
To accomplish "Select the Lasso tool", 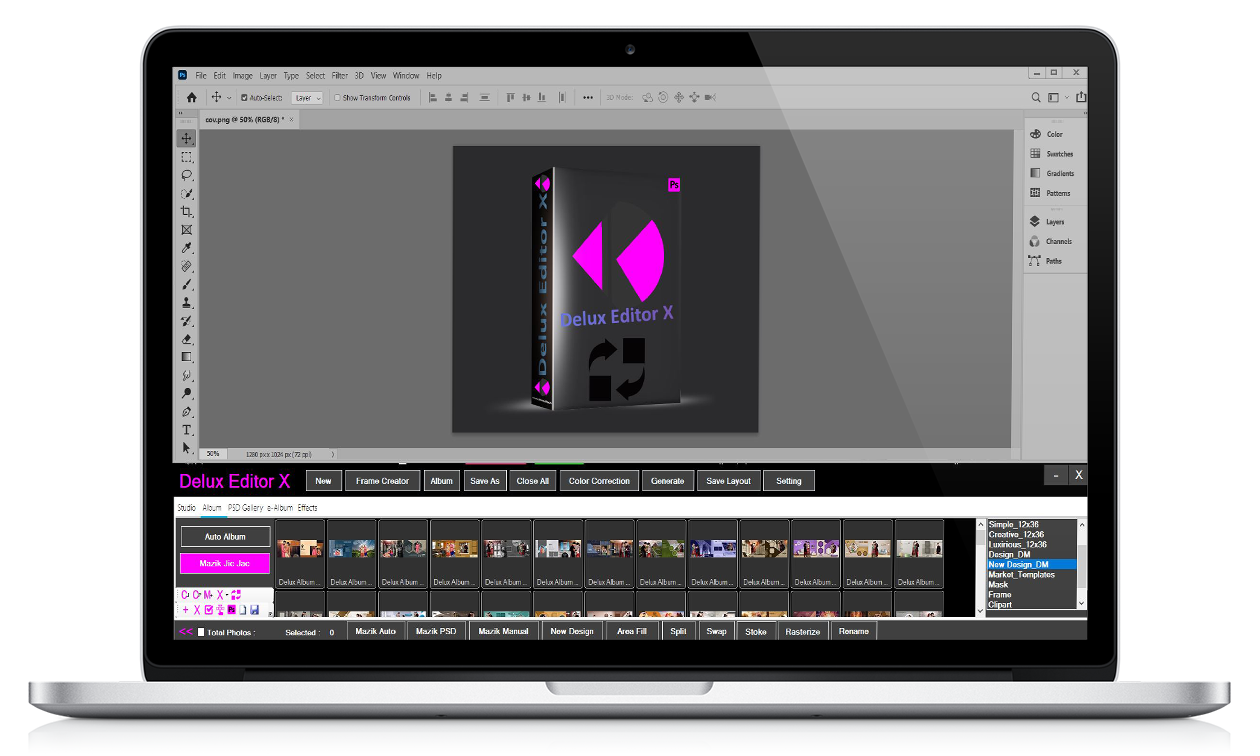I will point(187,175).
